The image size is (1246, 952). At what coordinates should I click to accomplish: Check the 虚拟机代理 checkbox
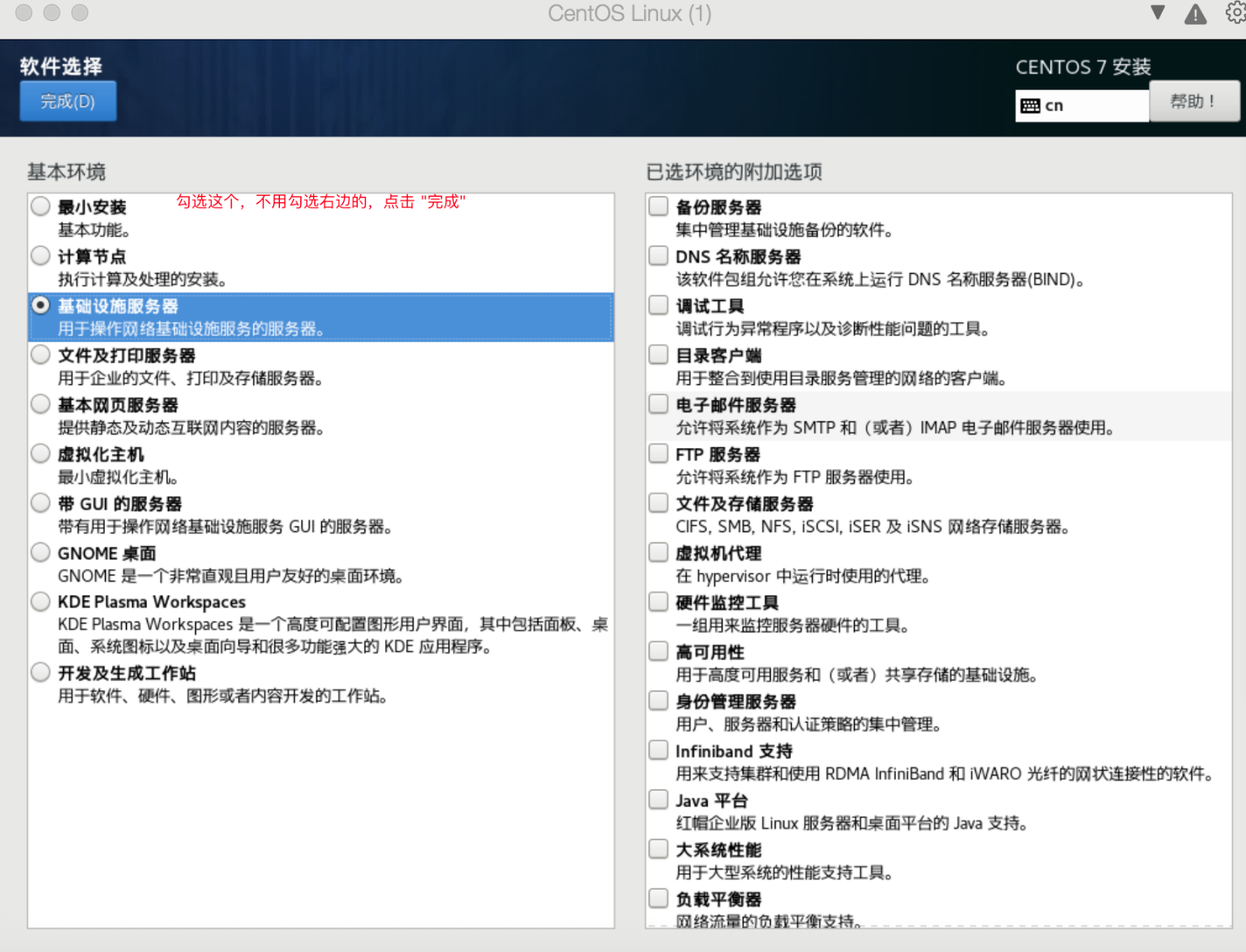(x=659, y=553)
